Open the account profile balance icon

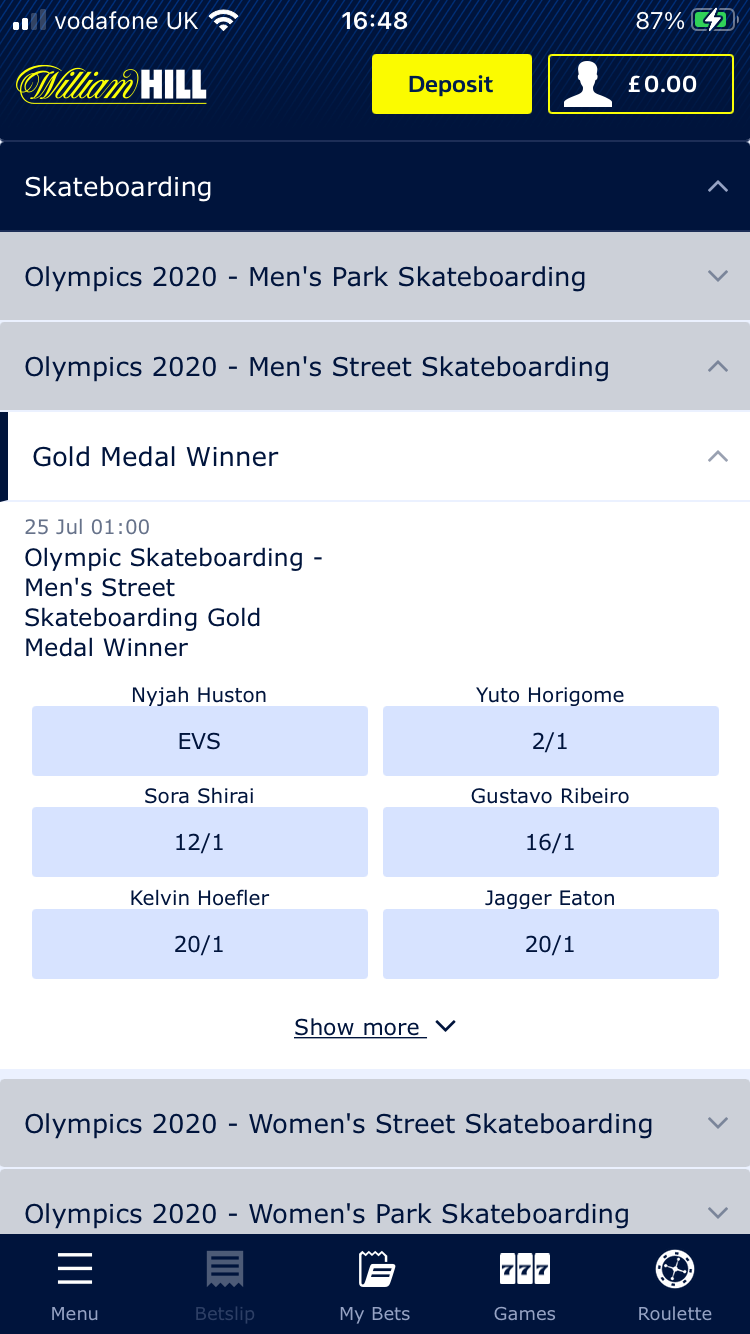(587, 85)
